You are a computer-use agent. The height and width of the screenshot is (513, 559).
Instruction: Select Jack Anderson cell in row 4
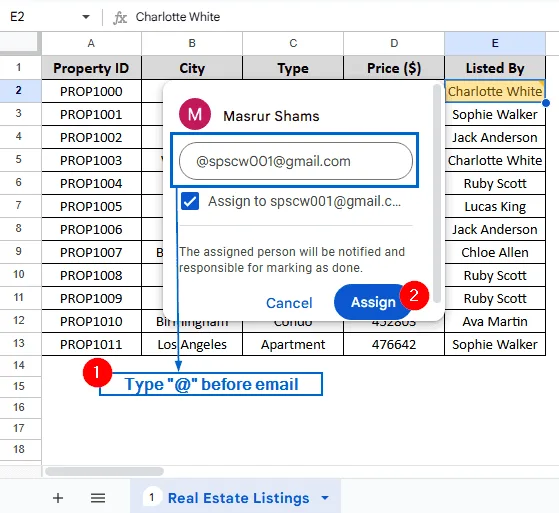(495, 137)
